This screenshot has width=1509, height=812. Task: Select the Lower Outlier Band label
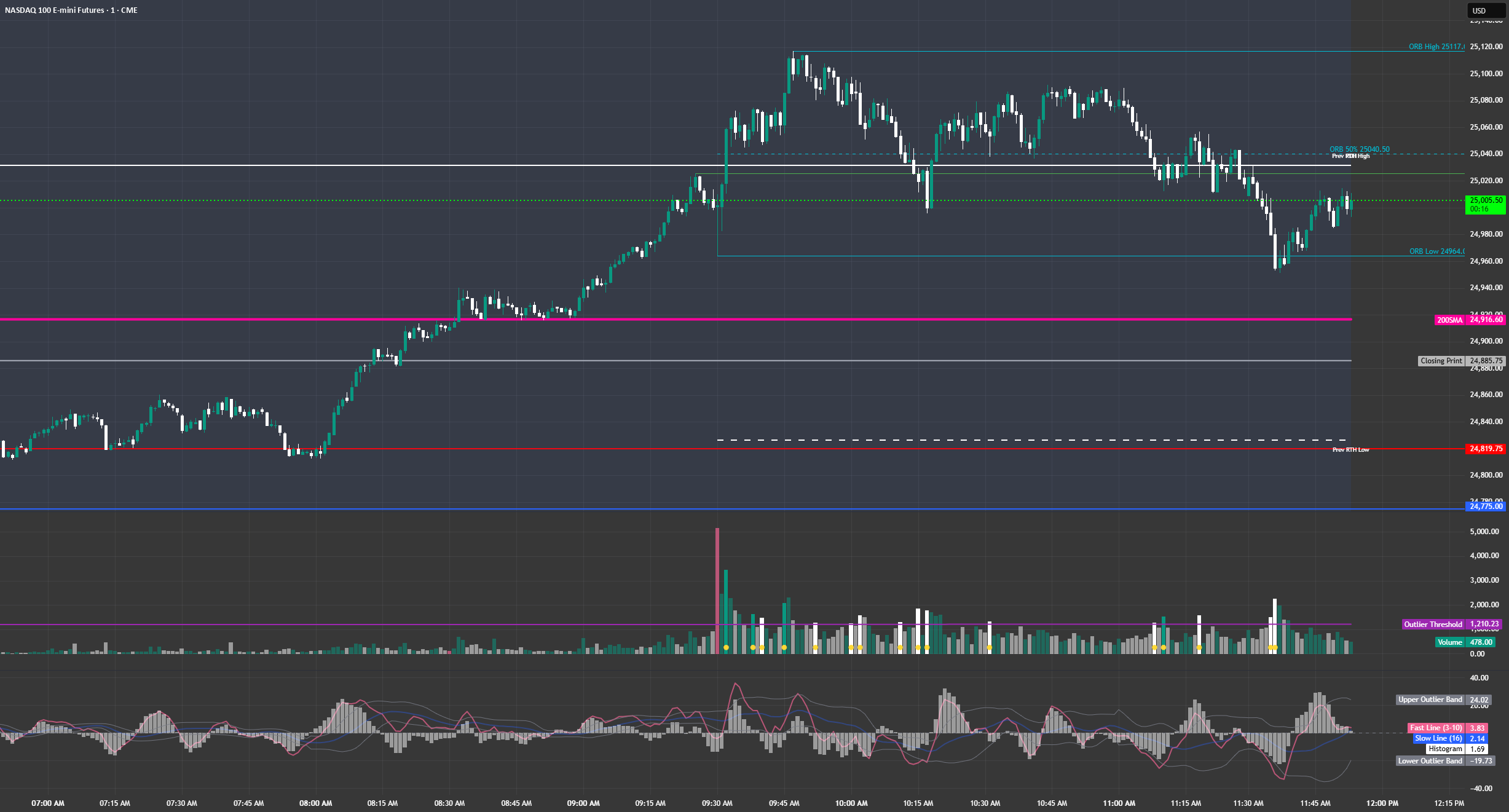point(1430,761)
